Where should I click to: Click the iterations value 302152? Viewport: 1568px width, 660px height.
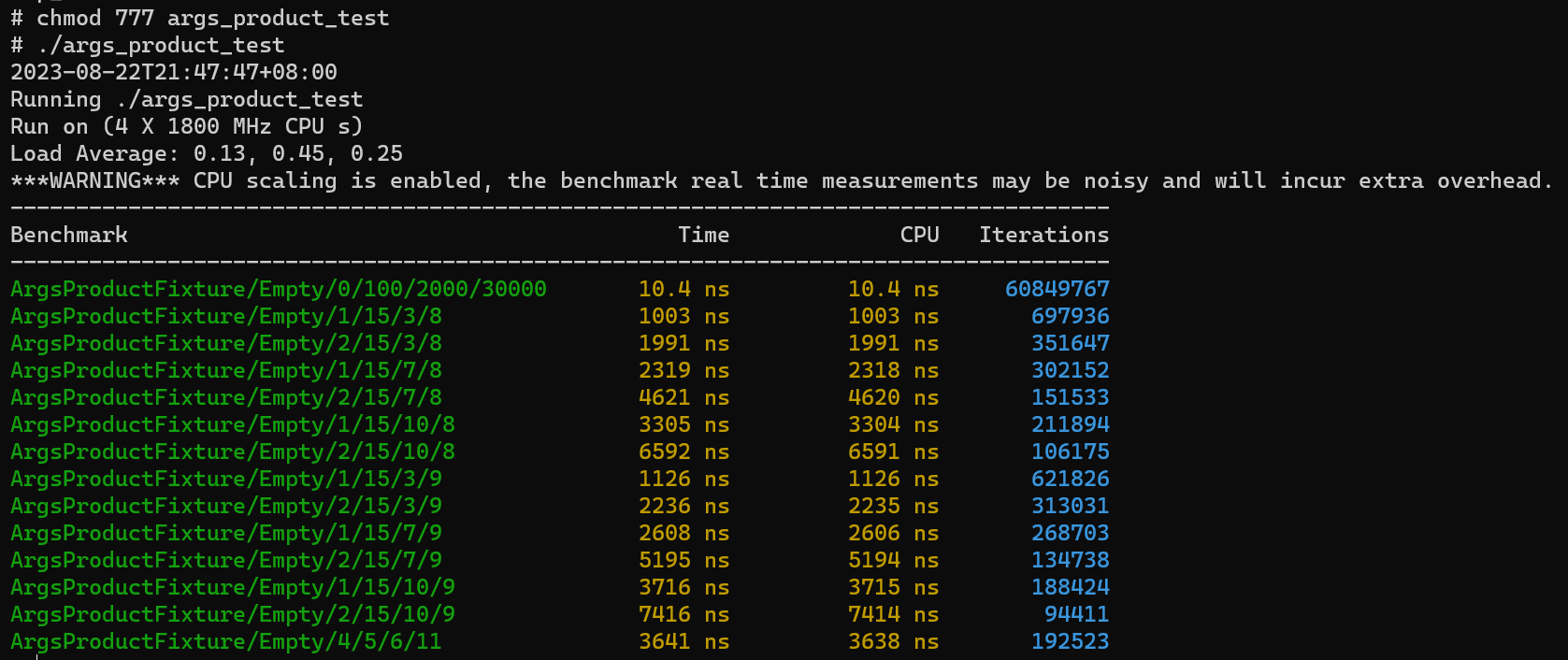point(1071,370)
